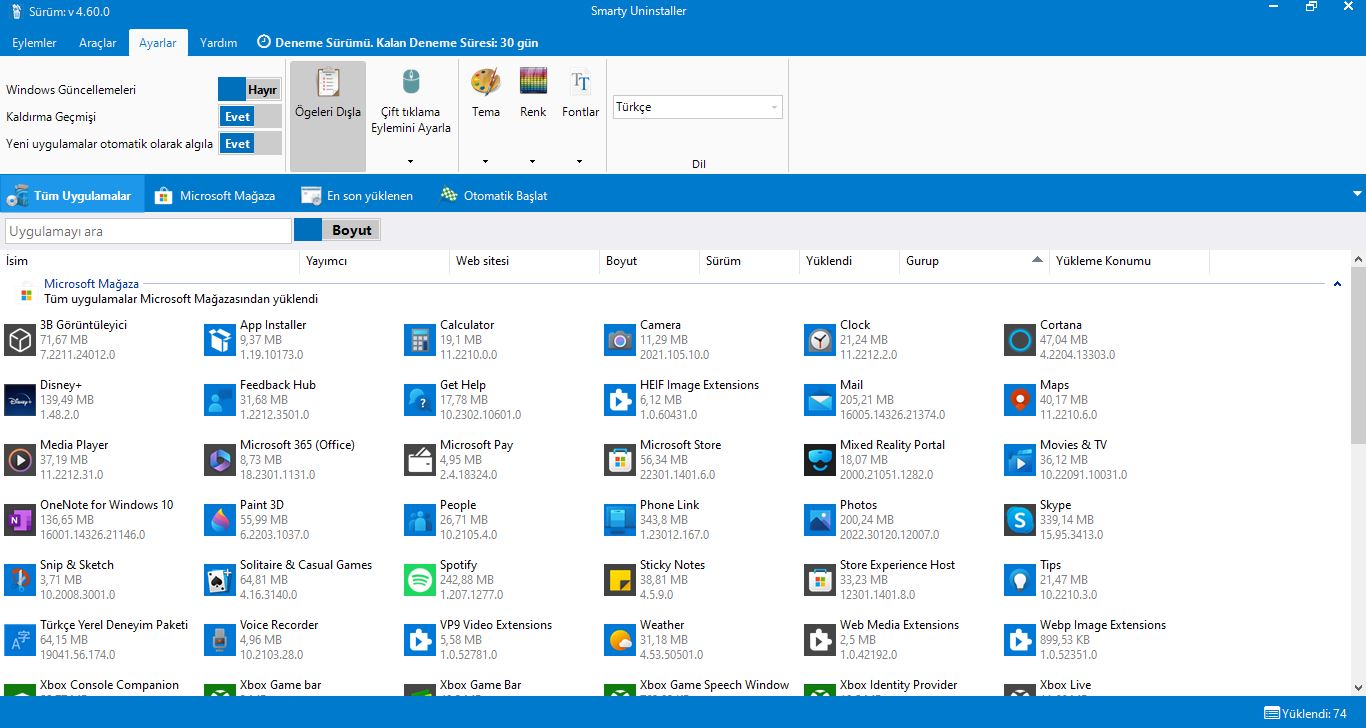Select the Sticky Notes icon
1366x728 pixels.
tap(620, 580)
